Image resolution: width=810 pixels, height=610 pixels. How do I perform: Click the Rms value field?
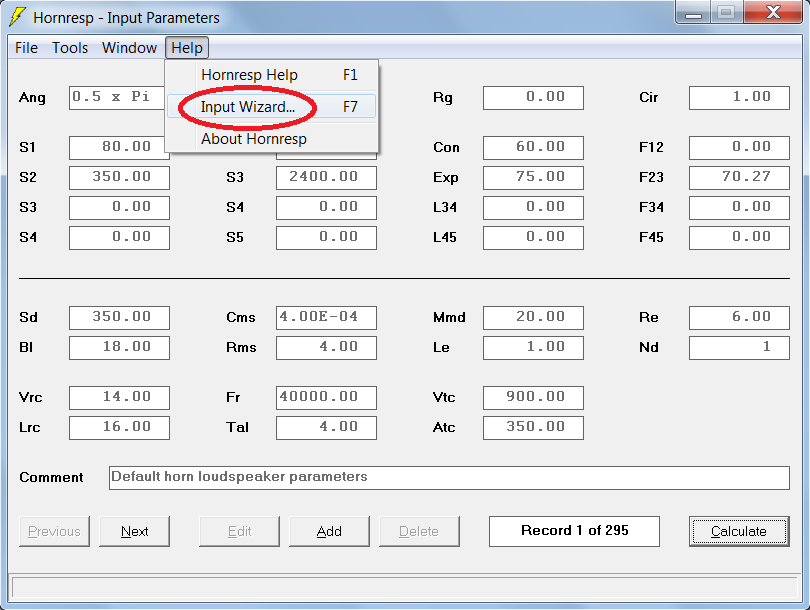pyautogui.click(x=326, y=348)
